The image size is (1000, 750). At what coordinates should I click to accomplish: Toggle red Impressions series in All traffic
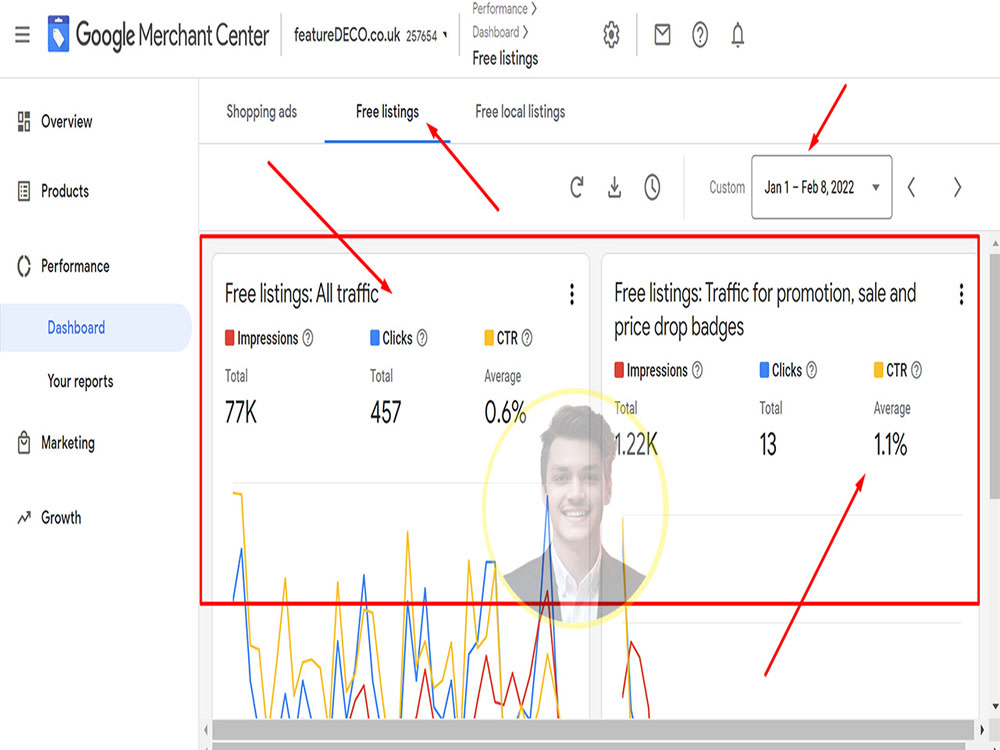click(230, 338)
